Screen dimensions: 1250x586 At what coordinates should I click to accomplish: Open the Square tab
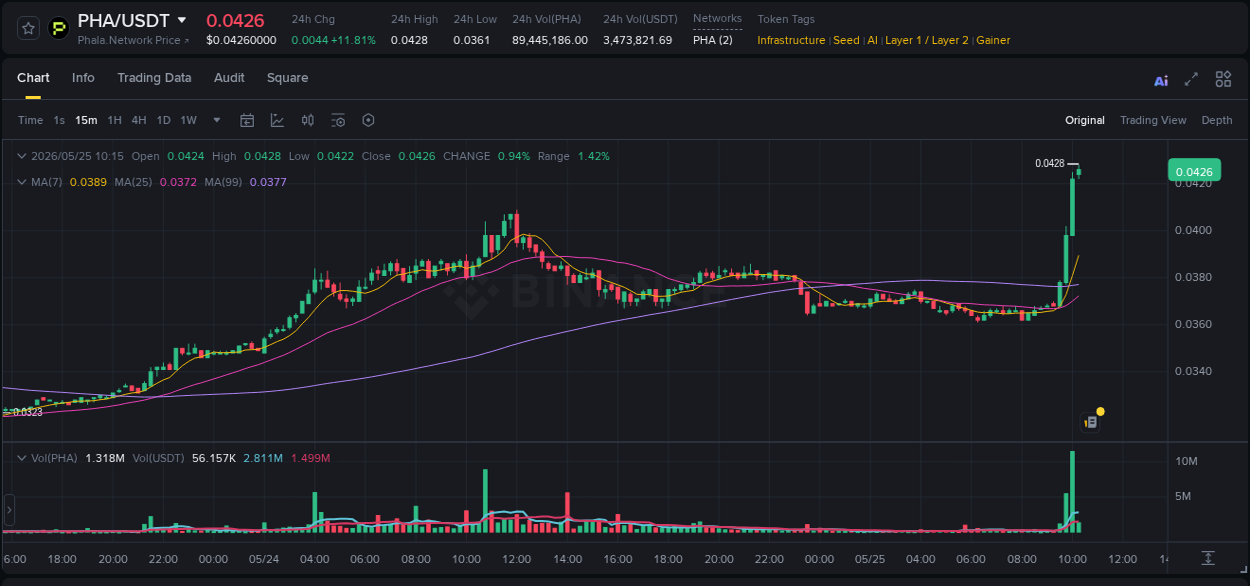coord(287,78)
